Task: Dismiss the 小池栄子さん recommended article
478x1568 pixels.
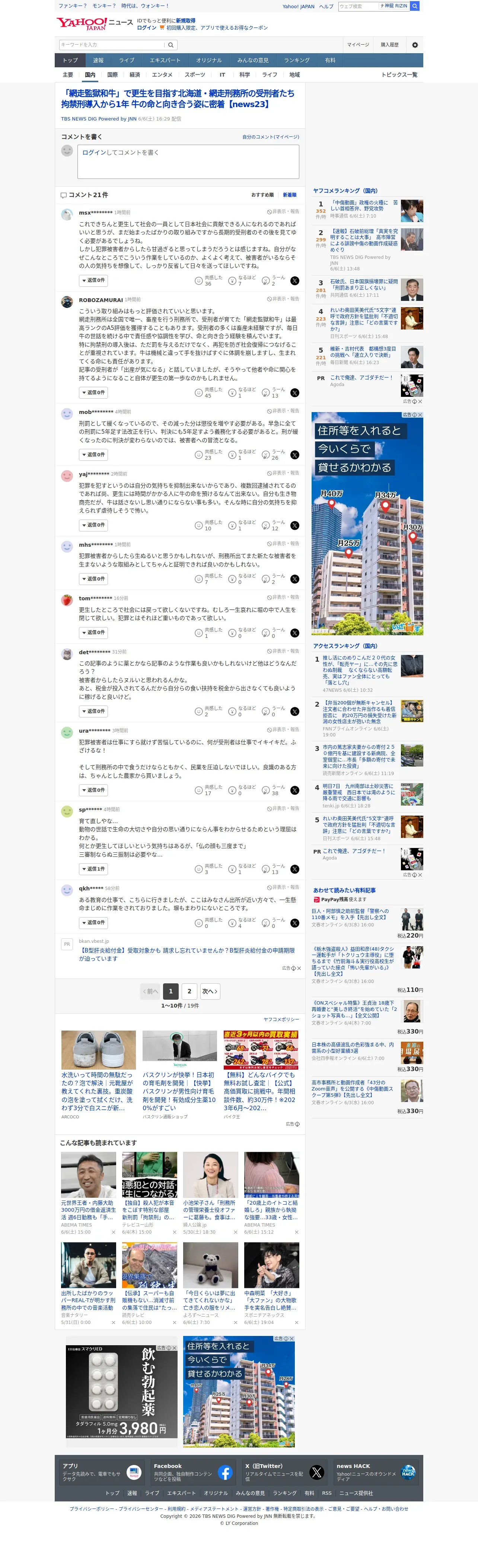Action: pyautogui.click(x=236, y=1232)
